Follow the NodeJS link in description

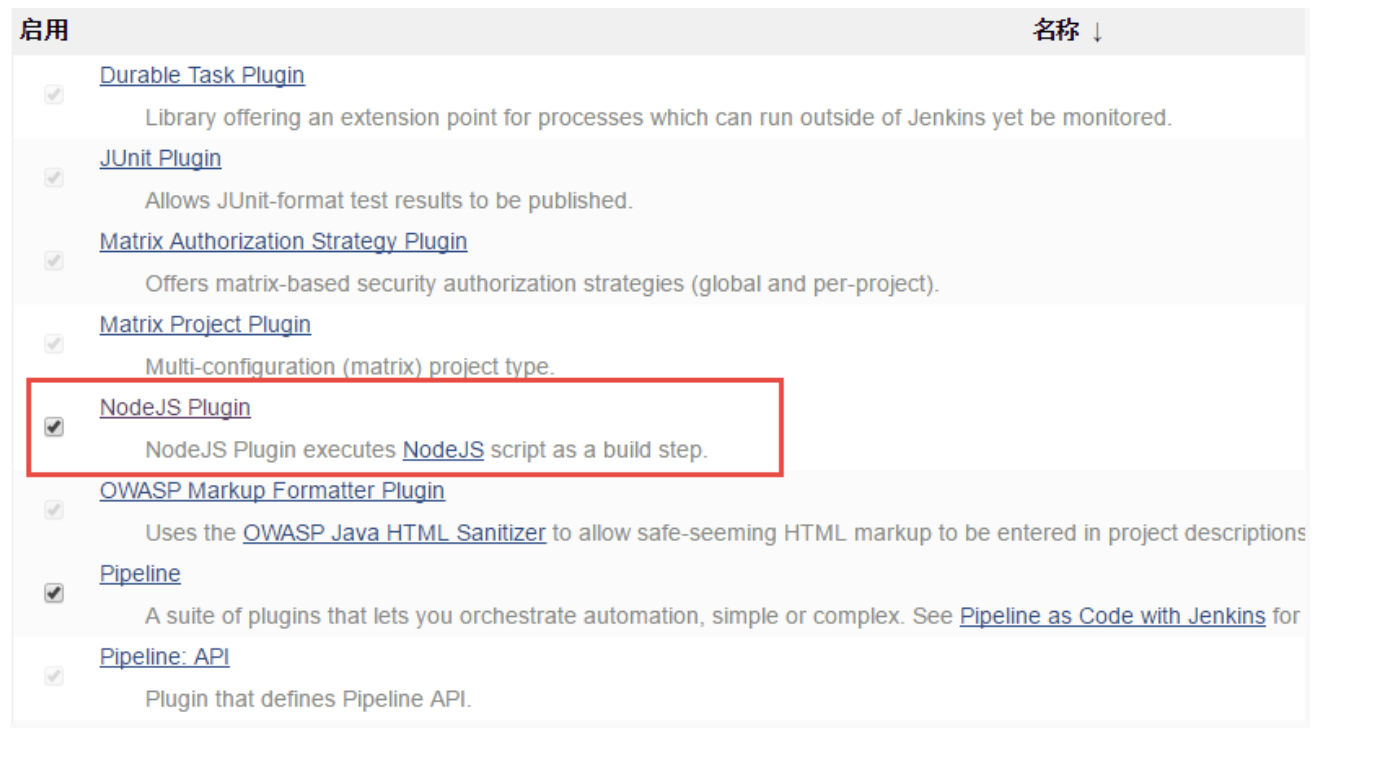pos(443,450)
